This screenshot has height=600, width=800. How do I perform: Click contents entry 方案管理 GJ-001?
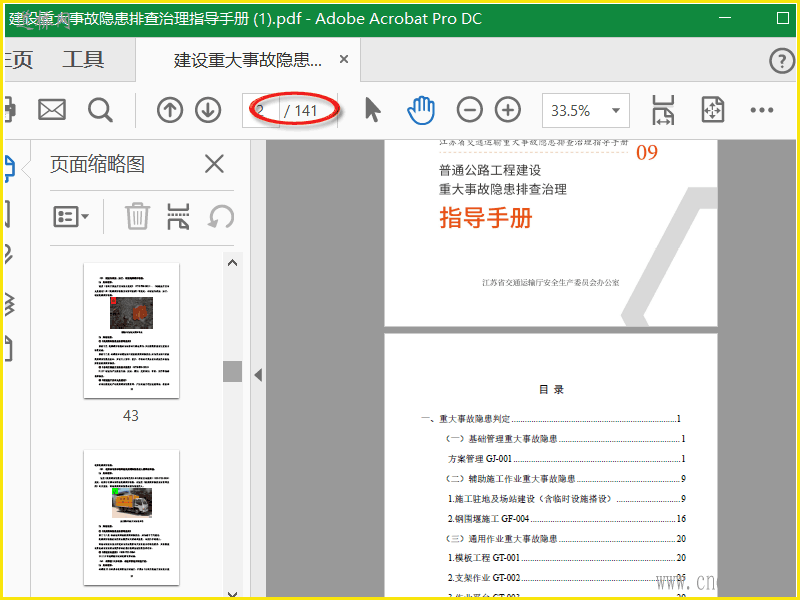566,459
